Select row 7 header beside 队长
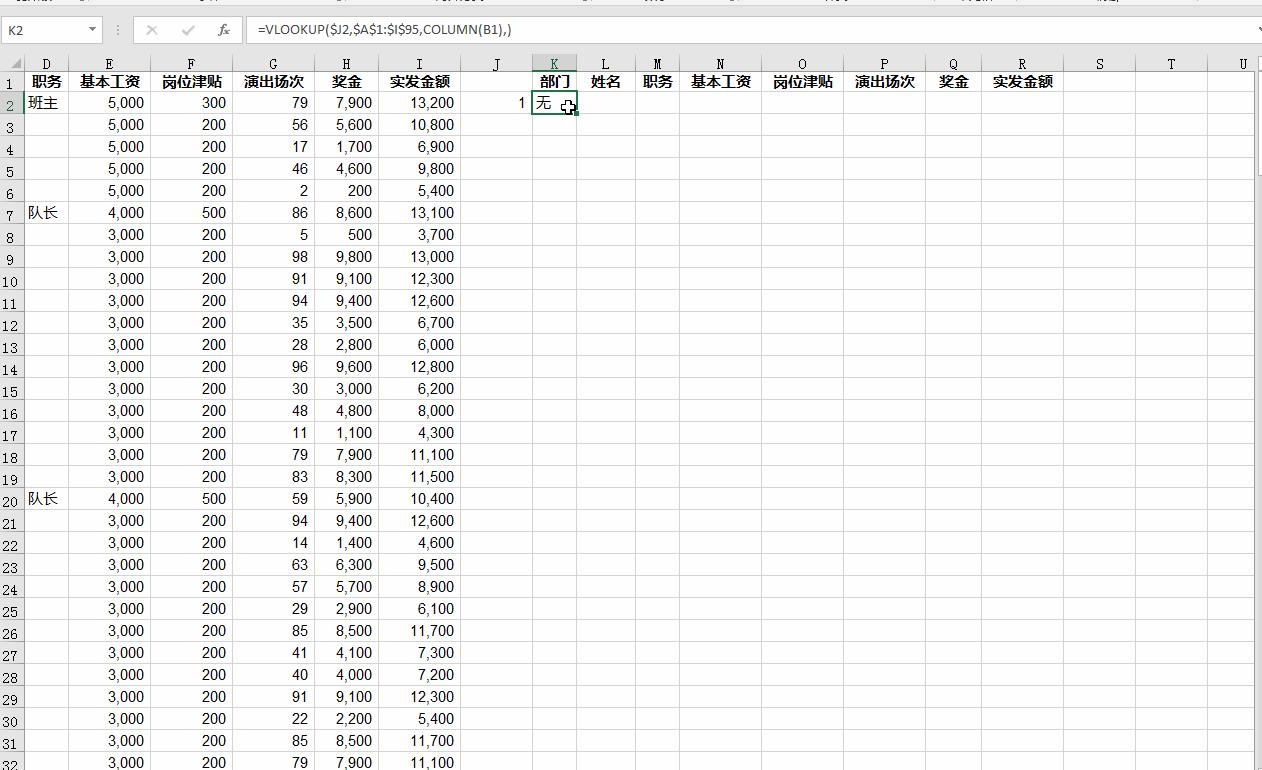Screen dimensions: 1262x770 click(x=10, y=212)
